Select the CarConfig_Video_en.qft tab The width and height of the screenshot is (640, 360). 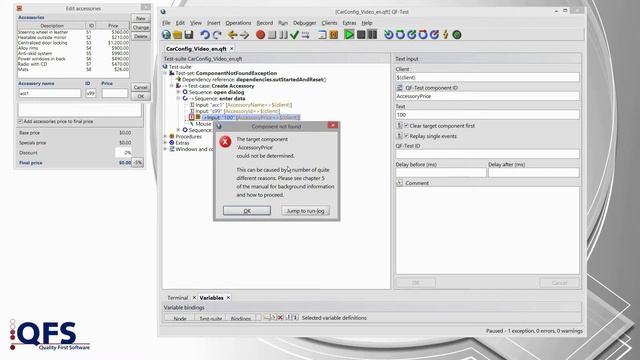coord(196,49)
